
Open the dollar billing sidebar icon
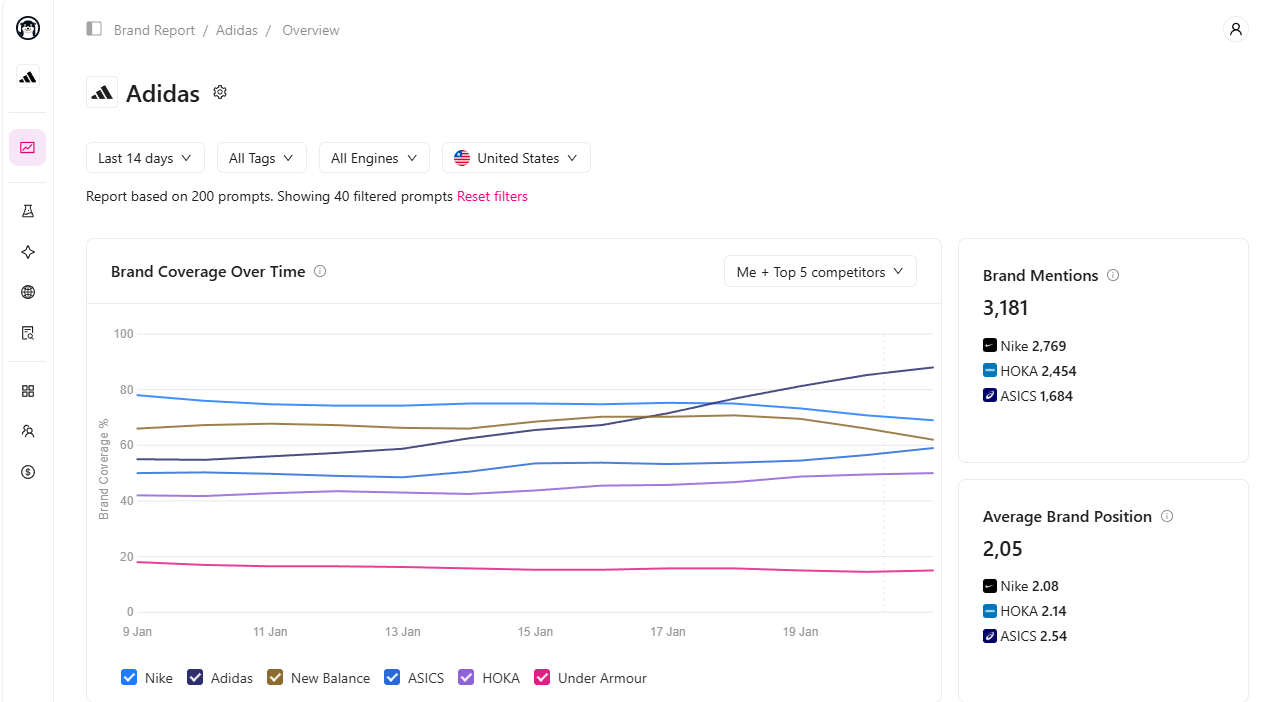click(28, 472)
